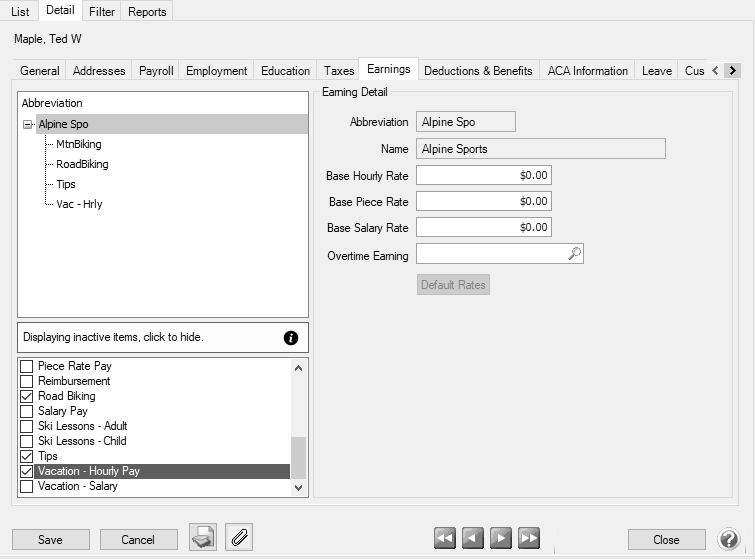Collapse the Alpine Spo tree node

tap(27, 125)
